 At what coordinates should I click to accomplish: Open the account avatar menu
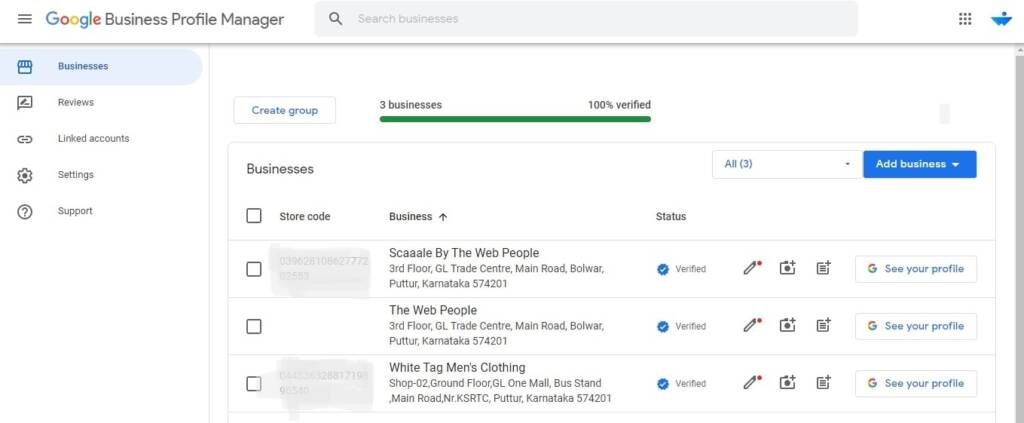click(x=1001, y=19)
